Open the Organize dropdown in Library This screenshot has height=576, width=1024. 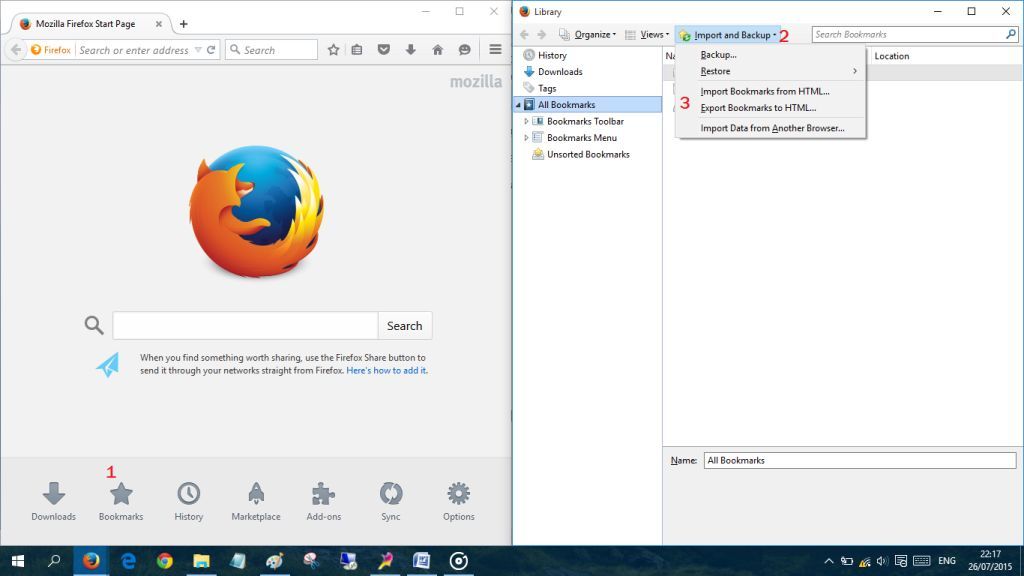pos(588,35)
